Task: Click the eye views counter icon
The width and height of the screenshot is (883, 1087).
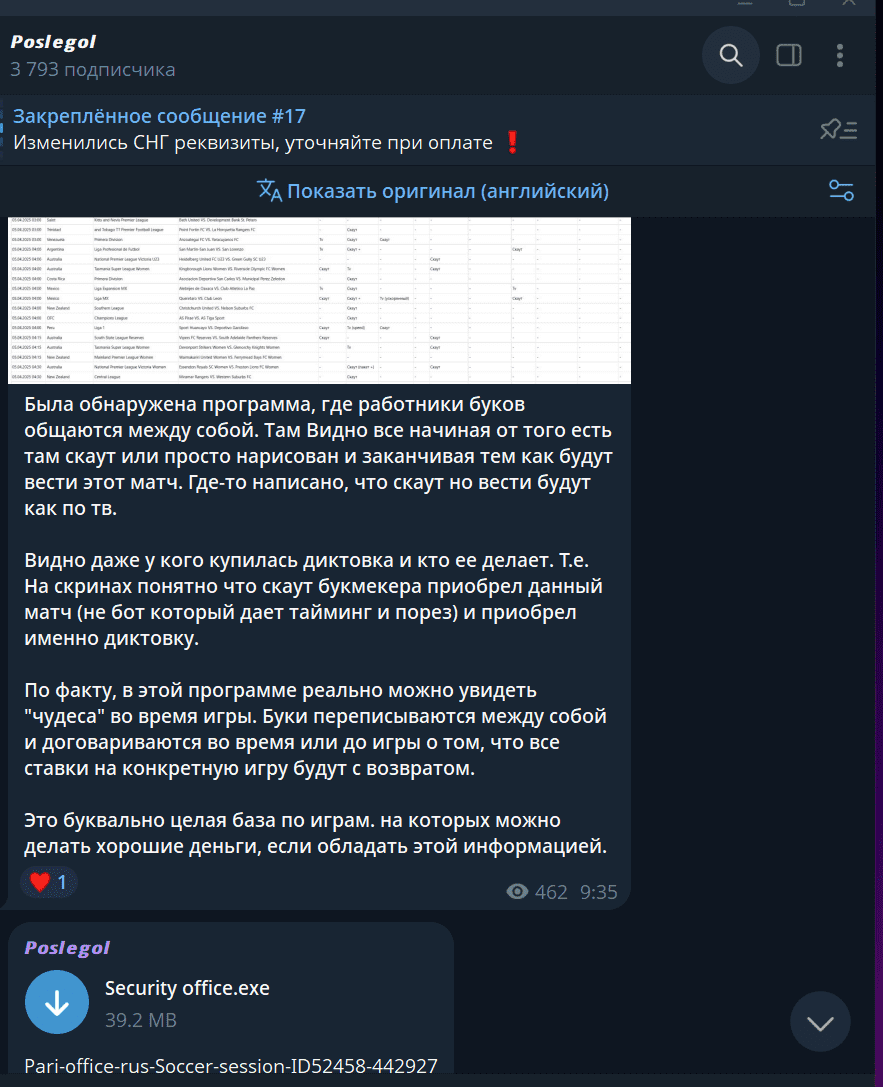Action: pos(517,892)
